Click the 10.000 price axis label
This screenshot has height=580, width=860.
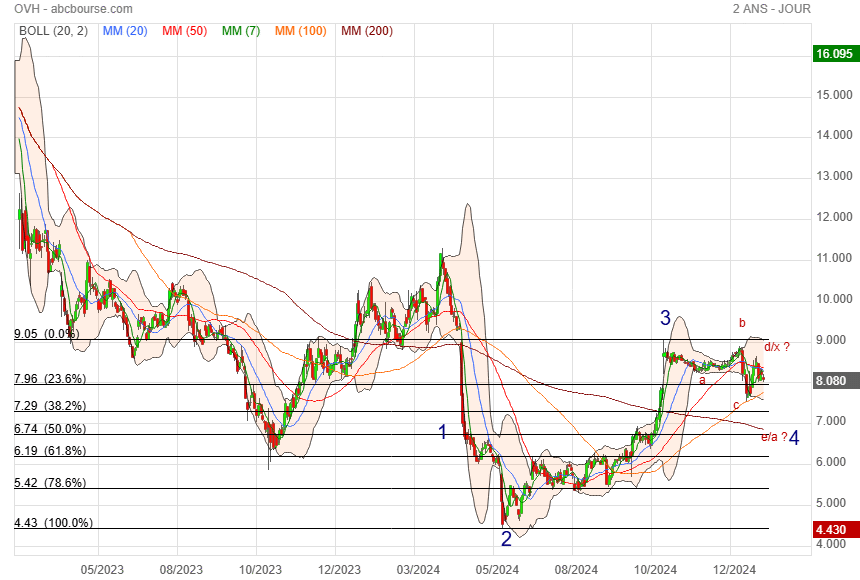click(834, 299)
